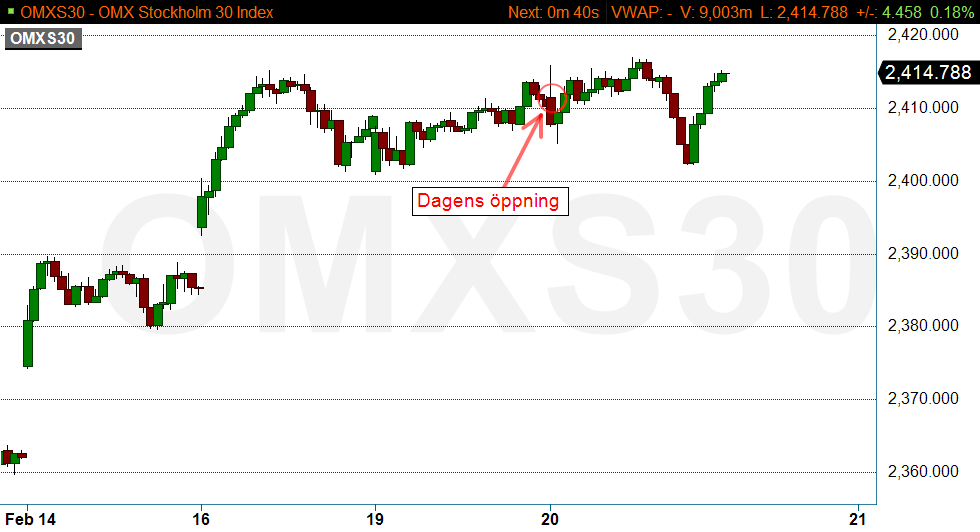
Task: Click the '21' date label on time axis
Action: point(858,519)
